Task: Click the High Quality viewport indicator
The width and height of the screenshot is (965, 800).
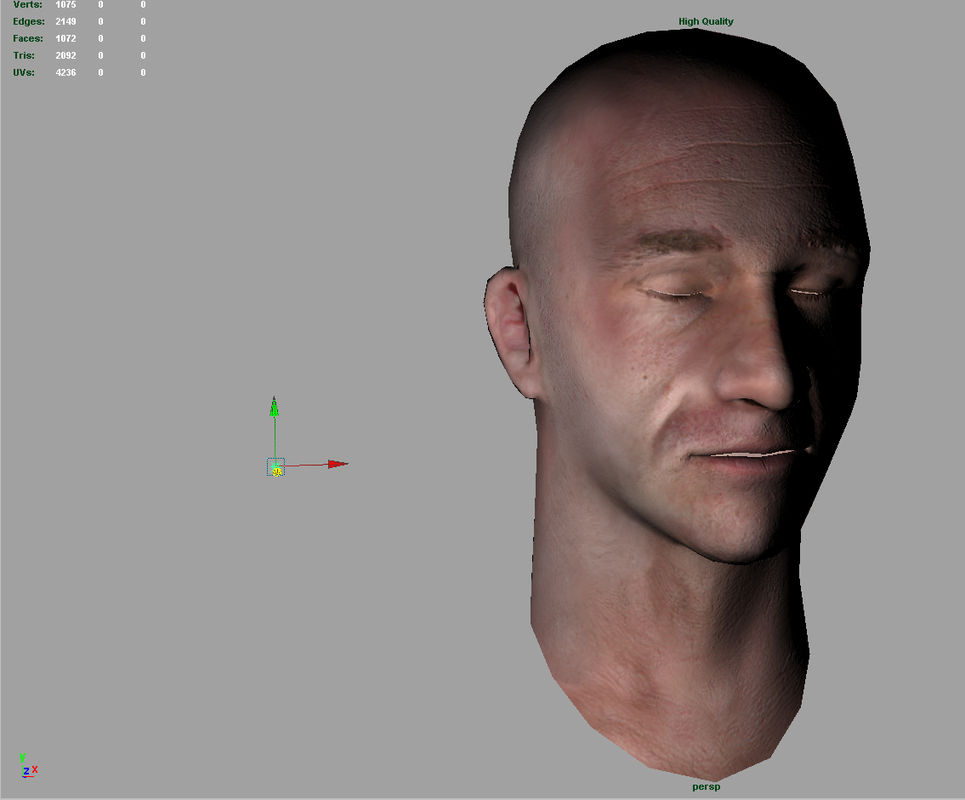Action: [x=705, y=20]
